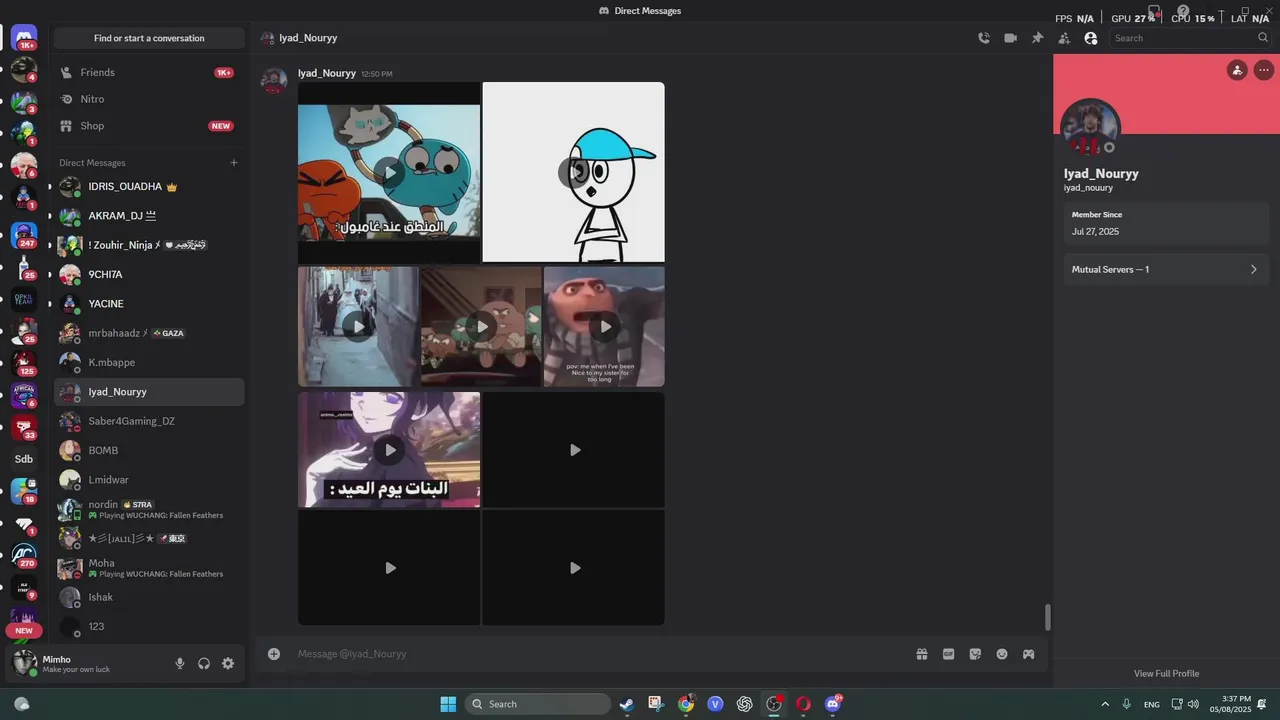Screen dimensions: 1280x720
Task: Play the purple anime girl video
Action: pos(390,450)
